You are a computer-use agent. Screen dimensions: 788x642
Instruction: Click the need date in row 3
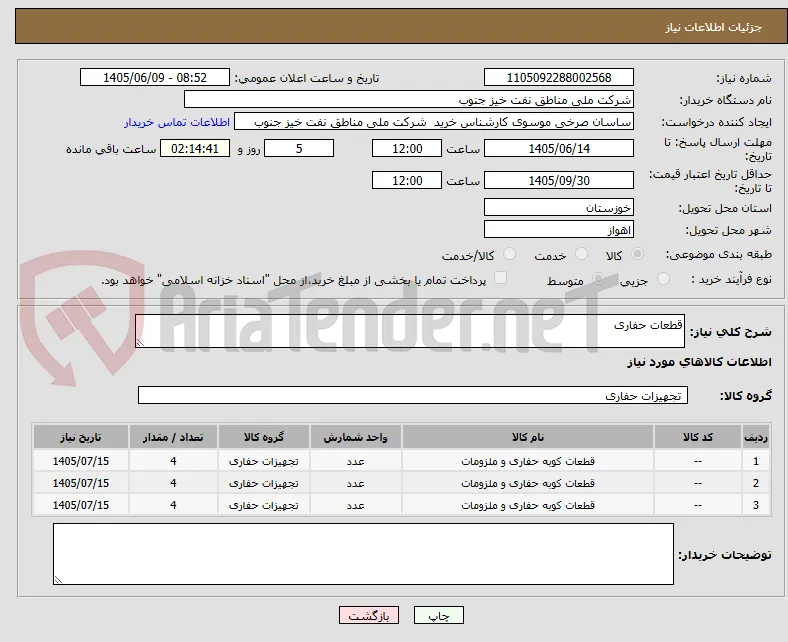81,505
